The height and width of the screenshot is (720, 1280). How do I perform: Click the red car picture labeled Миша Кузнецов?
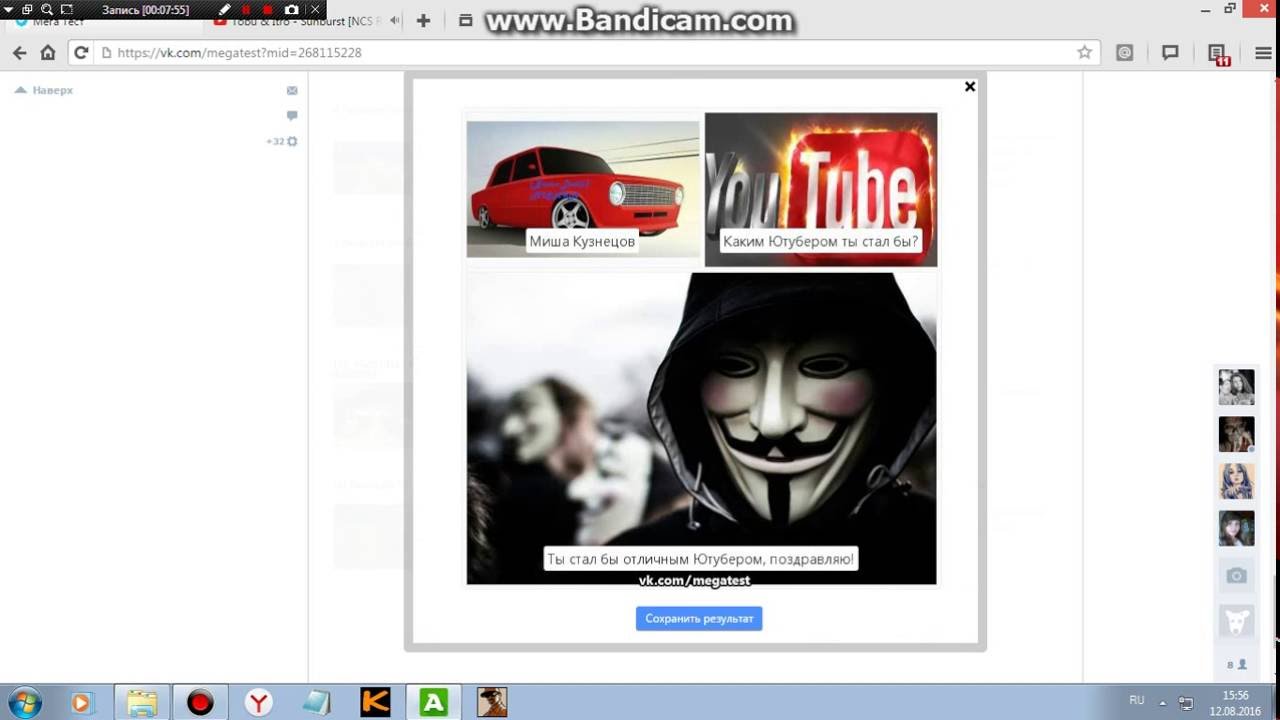[x=583, y=189]
